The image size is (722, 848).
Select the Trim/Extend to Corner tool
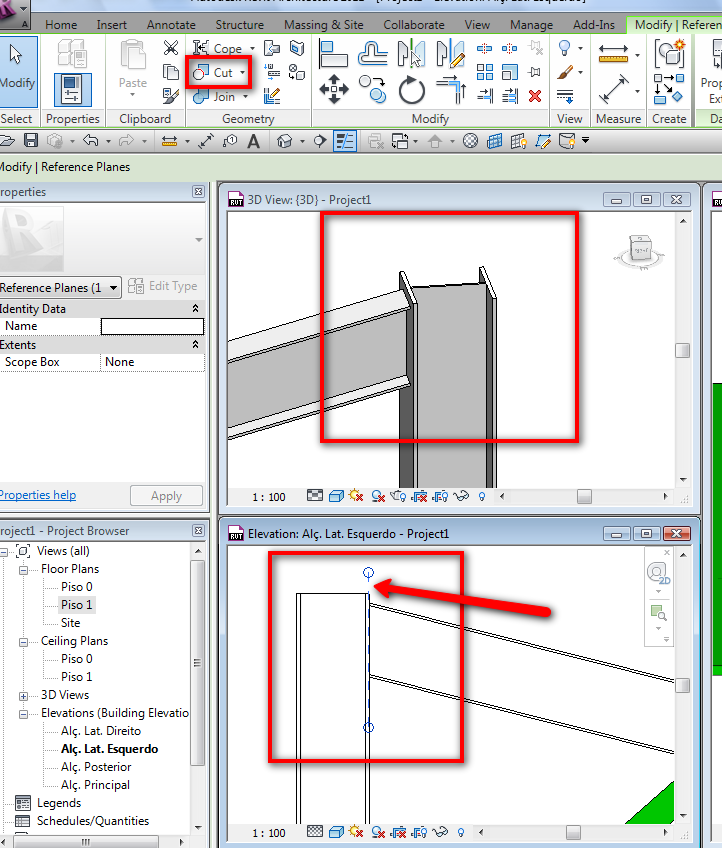pos(451,89)
